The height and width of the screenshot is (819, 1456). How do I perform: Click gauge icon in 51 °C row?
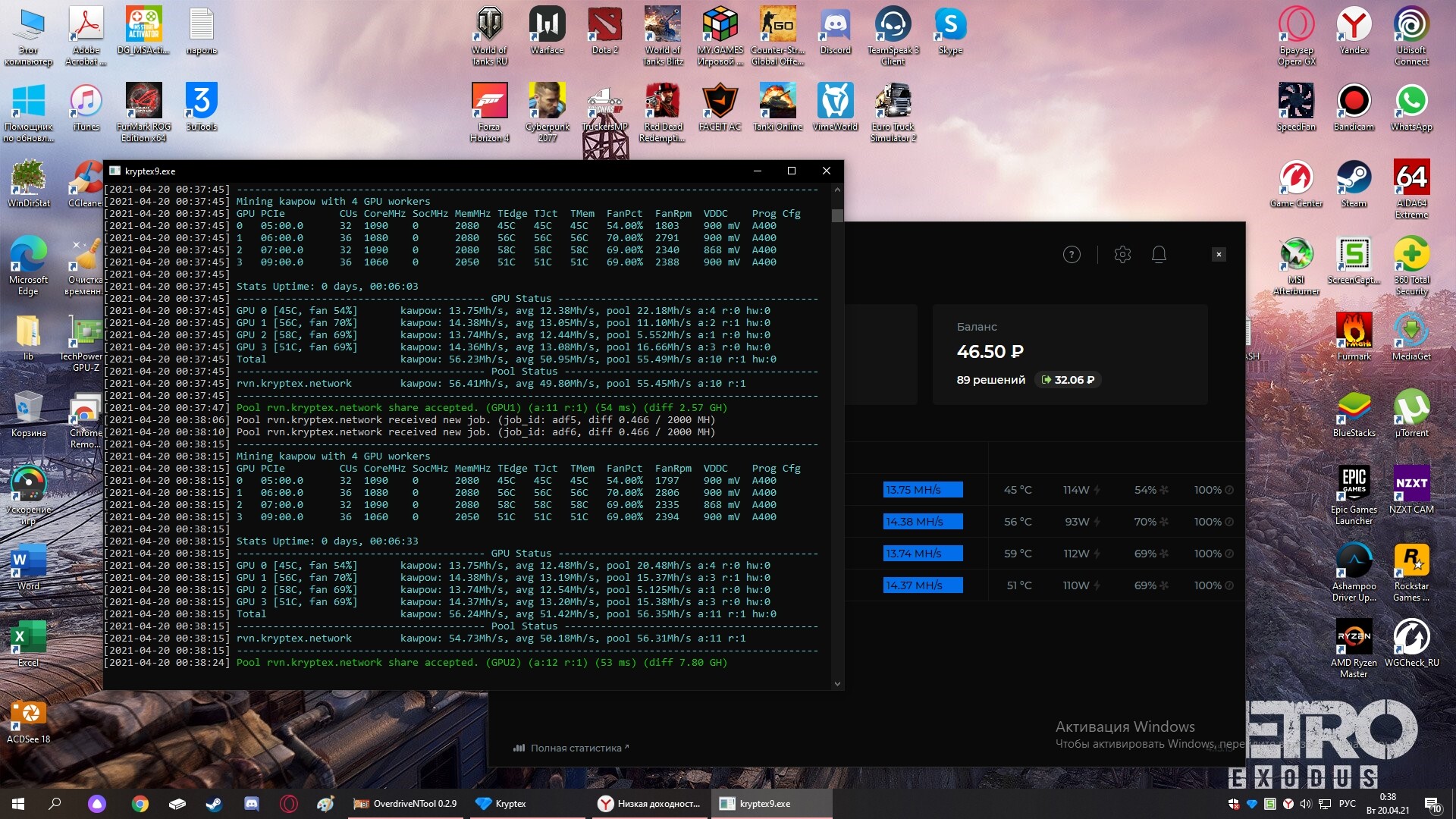[x=1229, y=585]
